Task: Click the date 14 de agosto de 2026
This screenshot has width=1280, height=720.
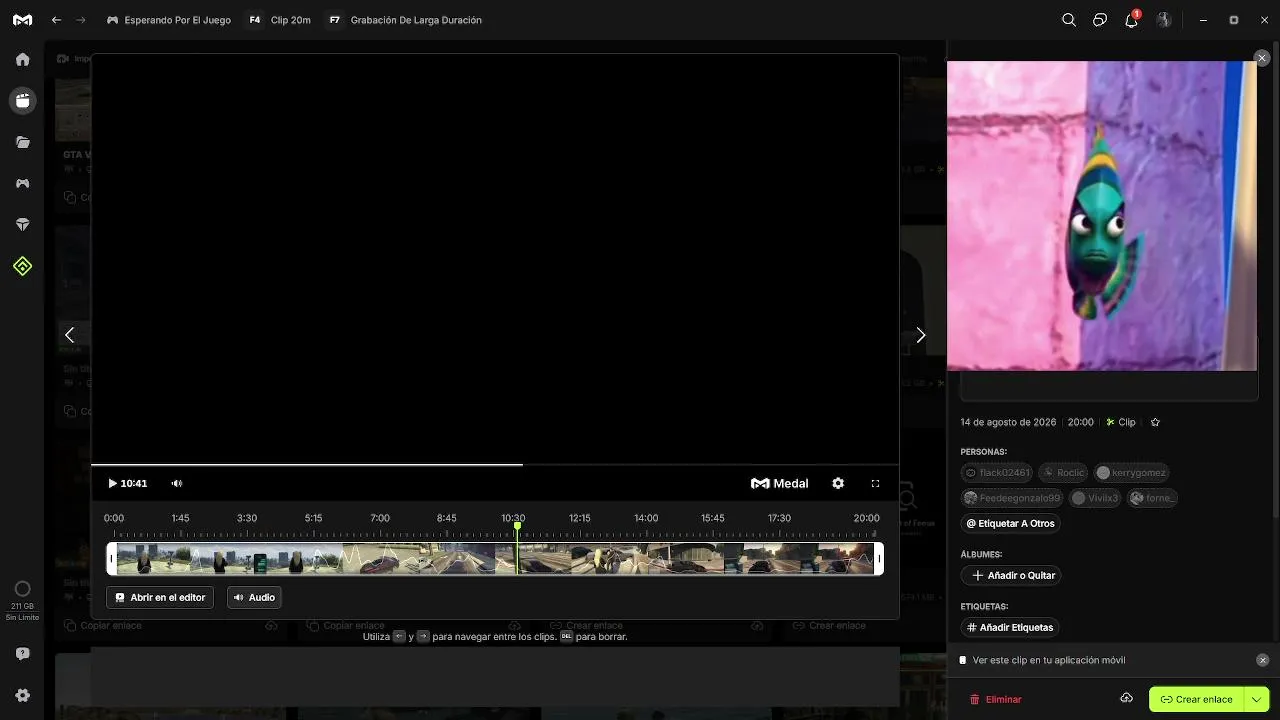Action: click(x=1008, y=422)
